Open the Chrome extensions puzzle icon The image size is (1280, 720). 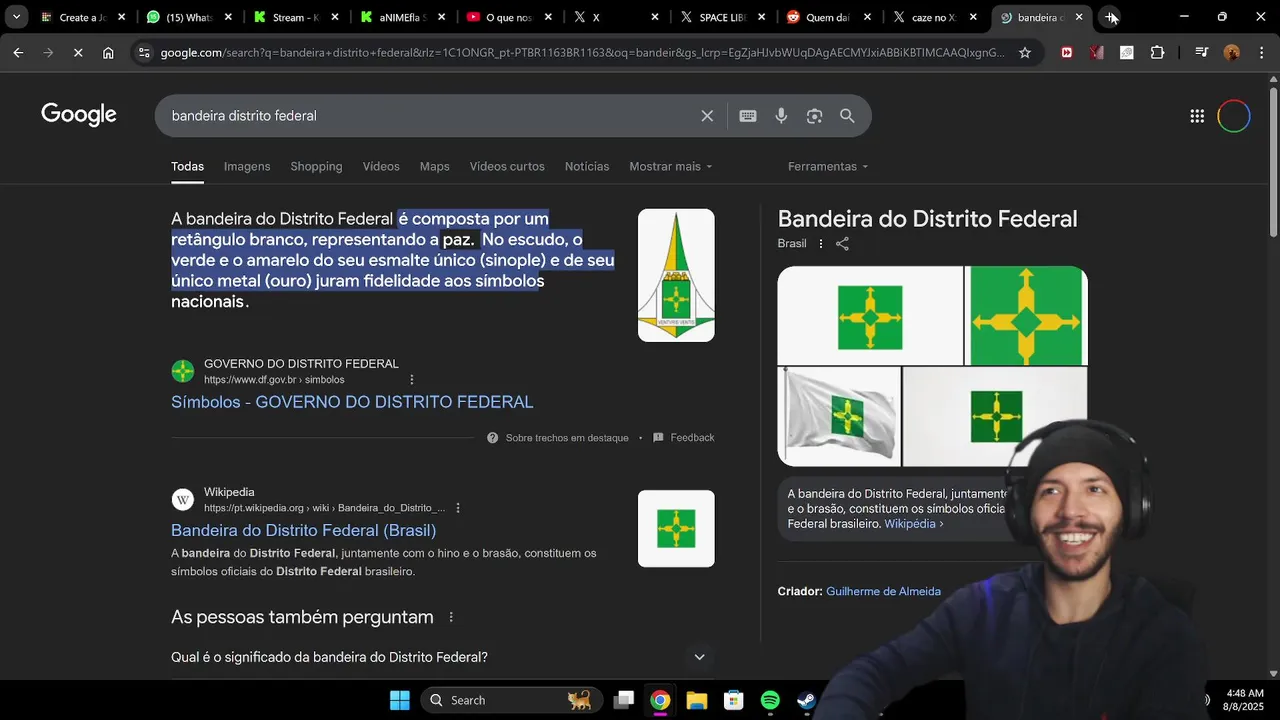pyautogui.click(x=1157, y=53)
